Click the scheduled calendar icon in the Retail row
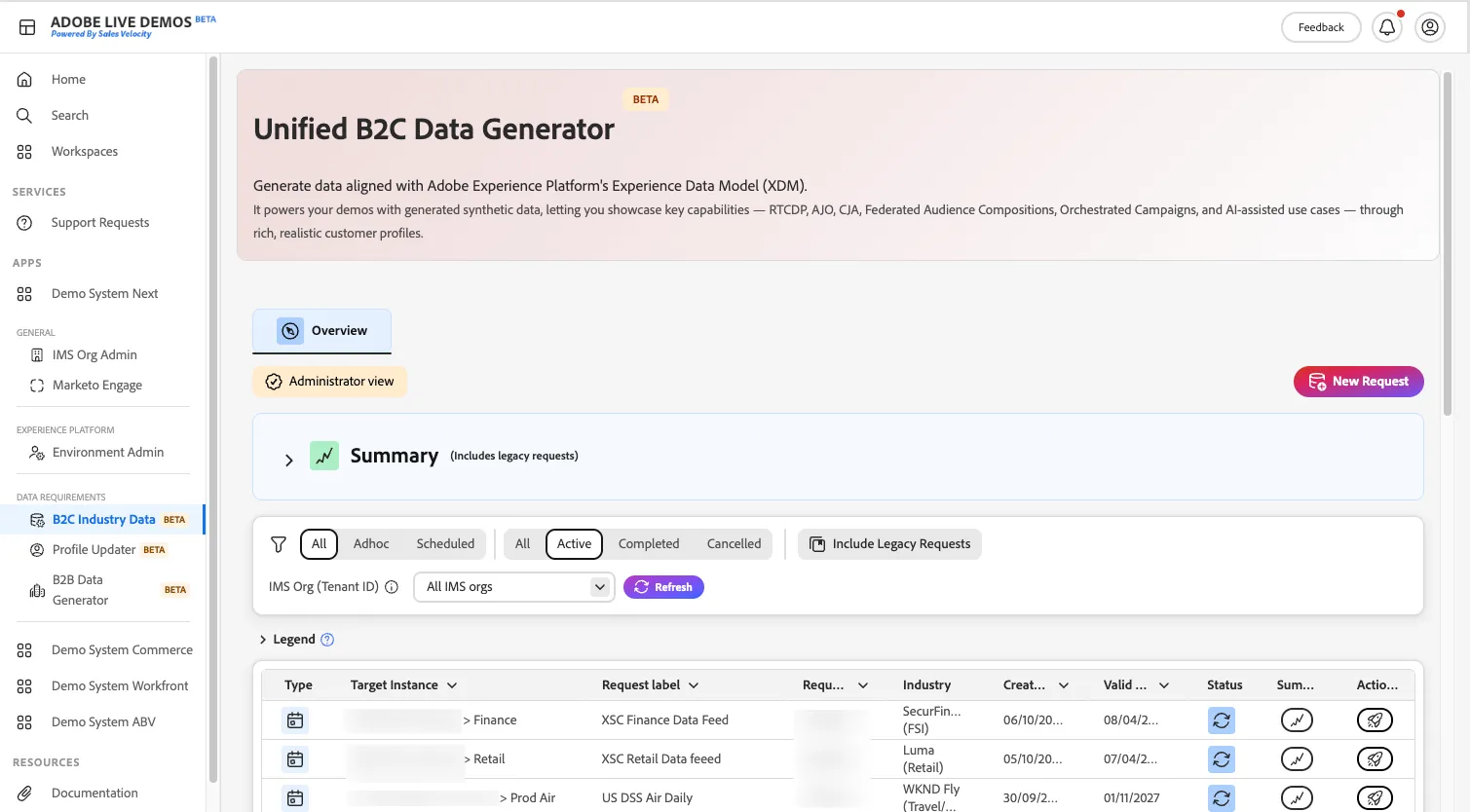This screenshot has height=812, width=1470. (x=295, y=759)
